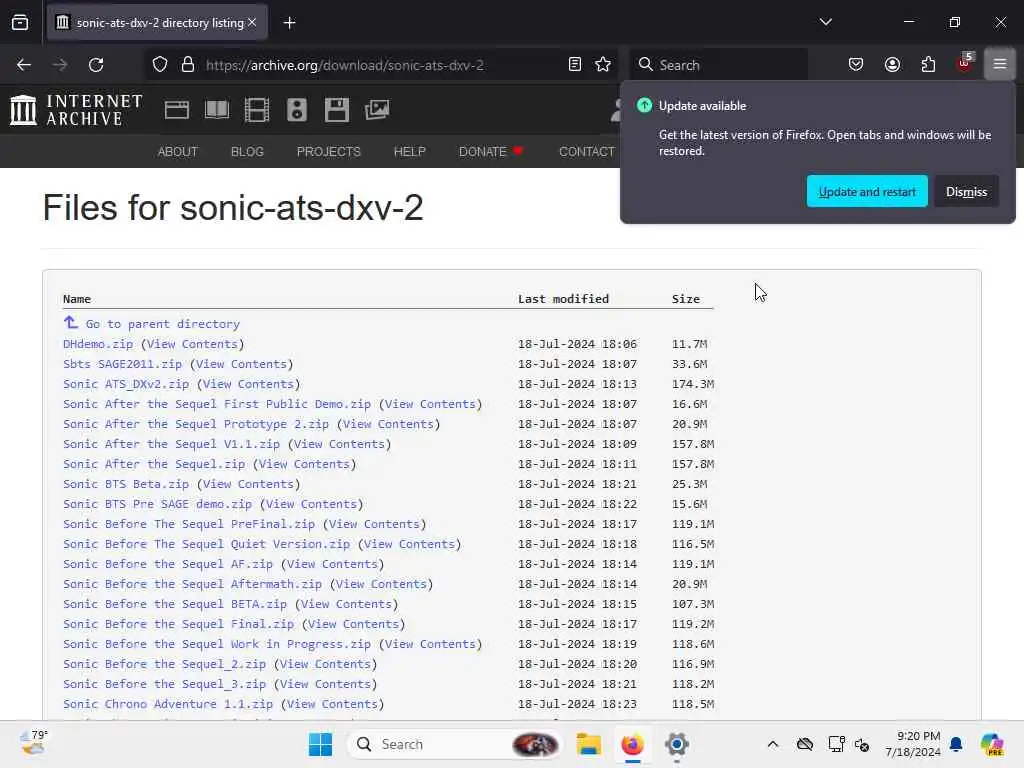The width and height of the screenshot is (1024, 768).
Task: Expand the list all tabs chevron
Action: point(825,22)
